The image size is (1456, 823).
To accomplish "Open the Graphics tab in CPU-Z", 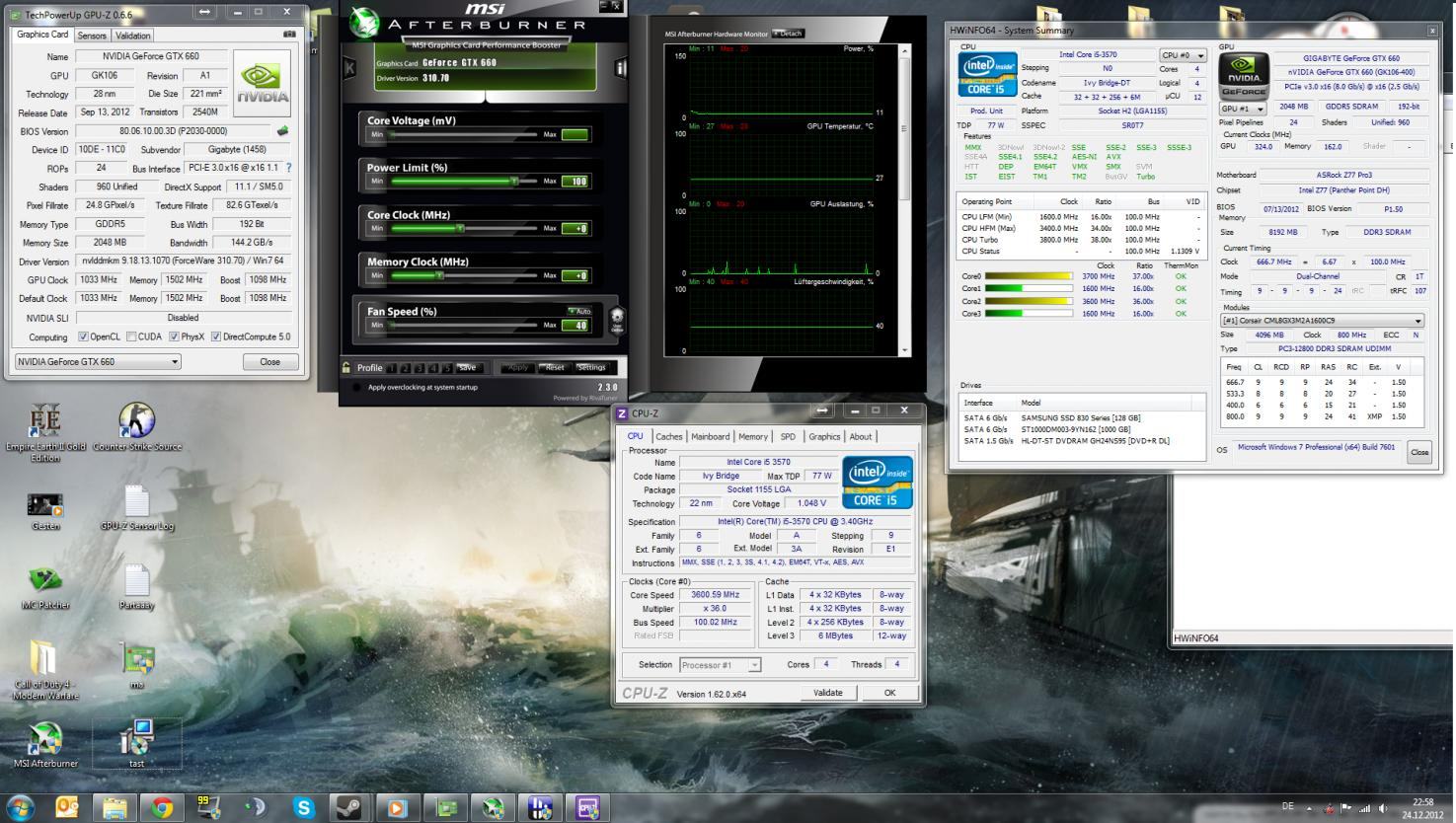I will [x=824, y=436].
